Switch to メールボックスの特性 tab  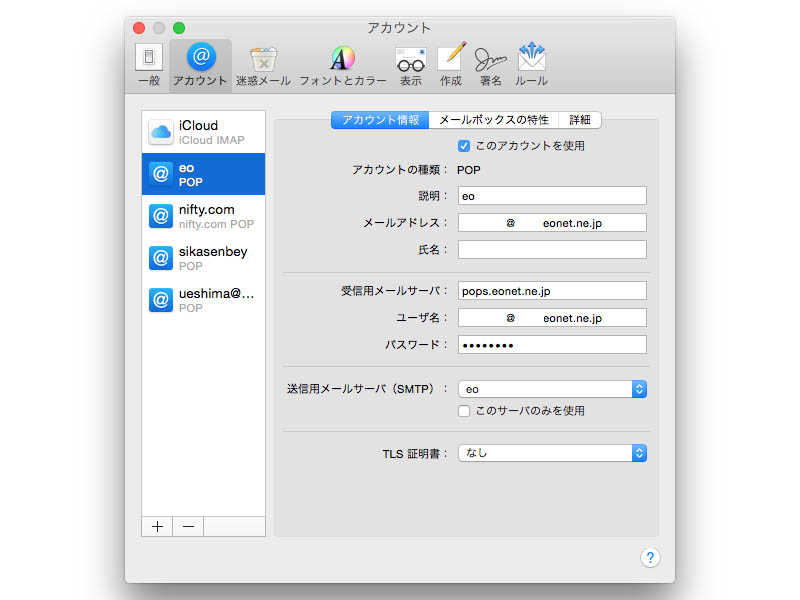click(x=494, y=120)
